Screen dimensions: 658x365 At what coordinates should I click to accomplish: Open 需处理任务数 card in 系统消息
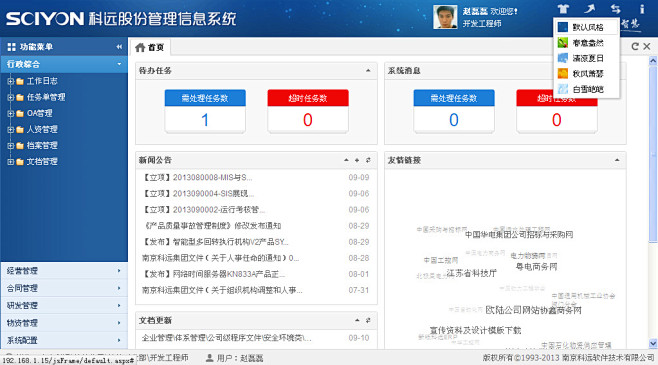454,112
